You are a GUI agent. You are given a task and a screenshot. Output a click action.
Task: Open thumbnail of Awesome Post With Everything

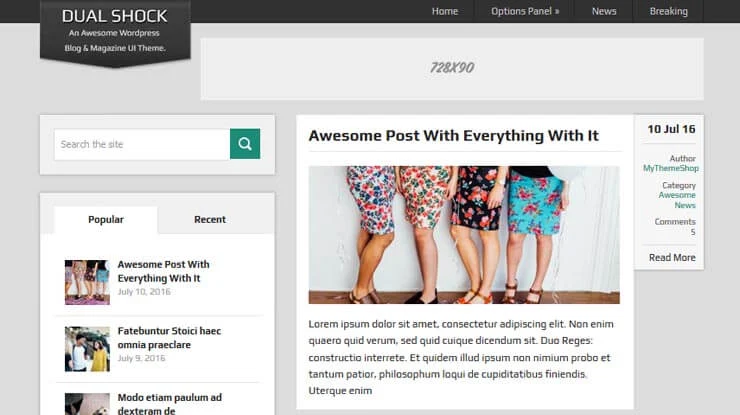click(x=87, y=282)
